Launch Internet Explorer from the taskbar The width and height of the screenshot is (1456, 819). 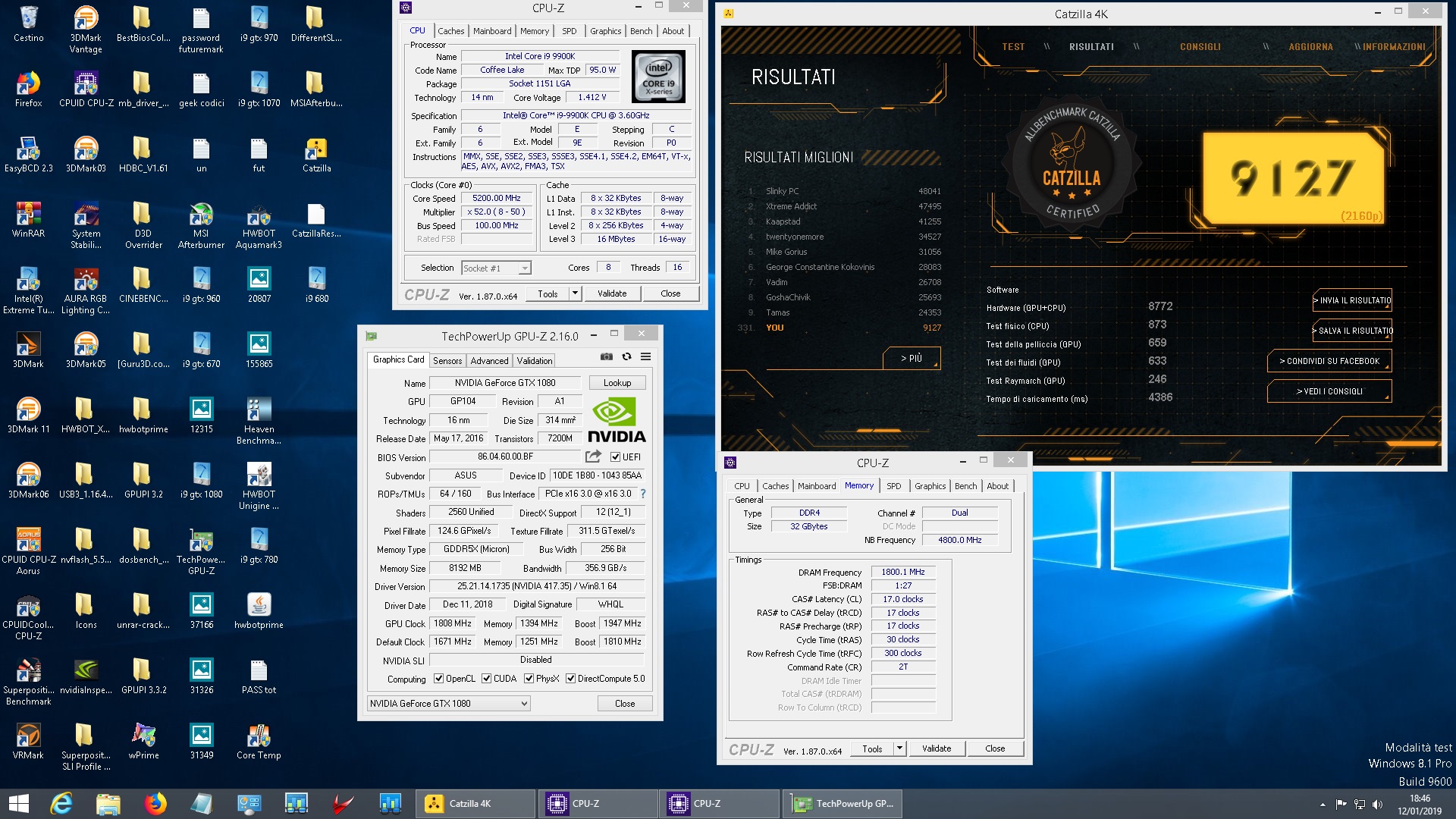(61, 804)
